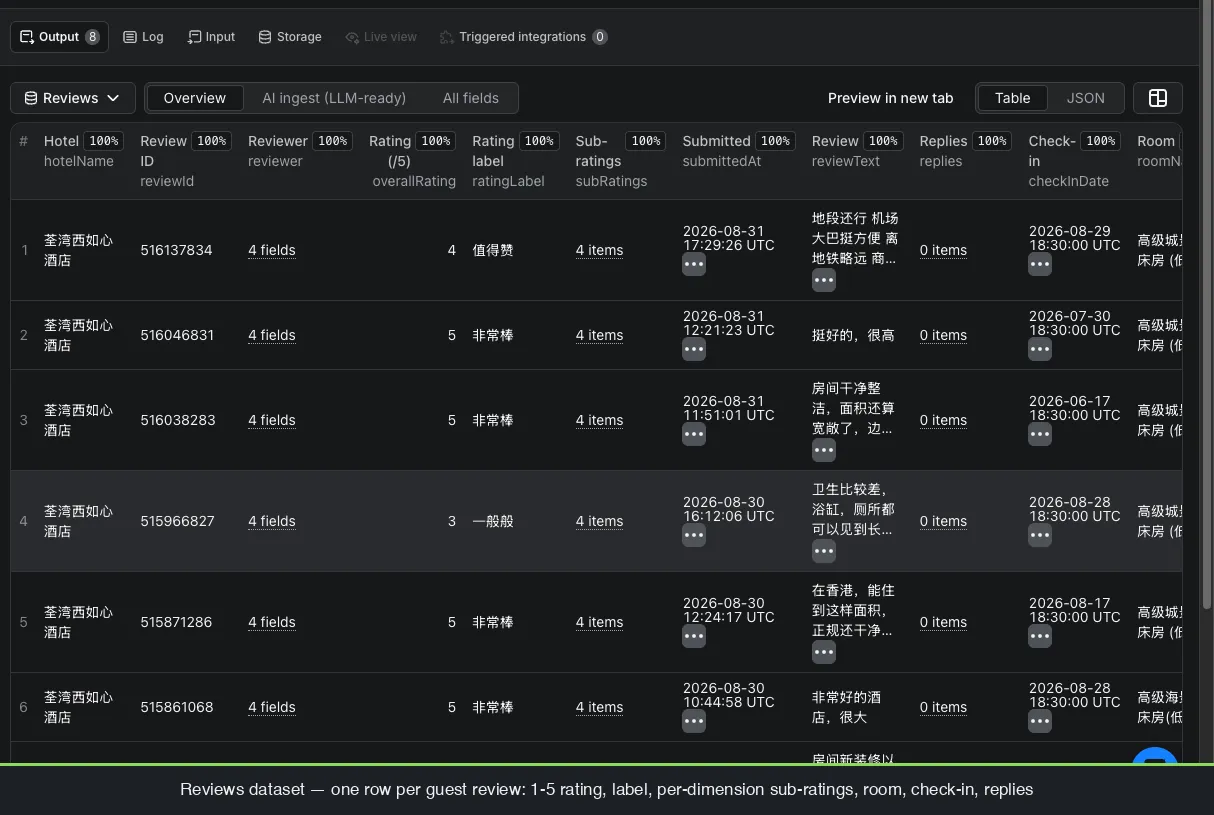Image resolution: width=1214 pixels, height=815 pixels.
Task: Open replies 0 items for review 515861068
Action: 944,707
